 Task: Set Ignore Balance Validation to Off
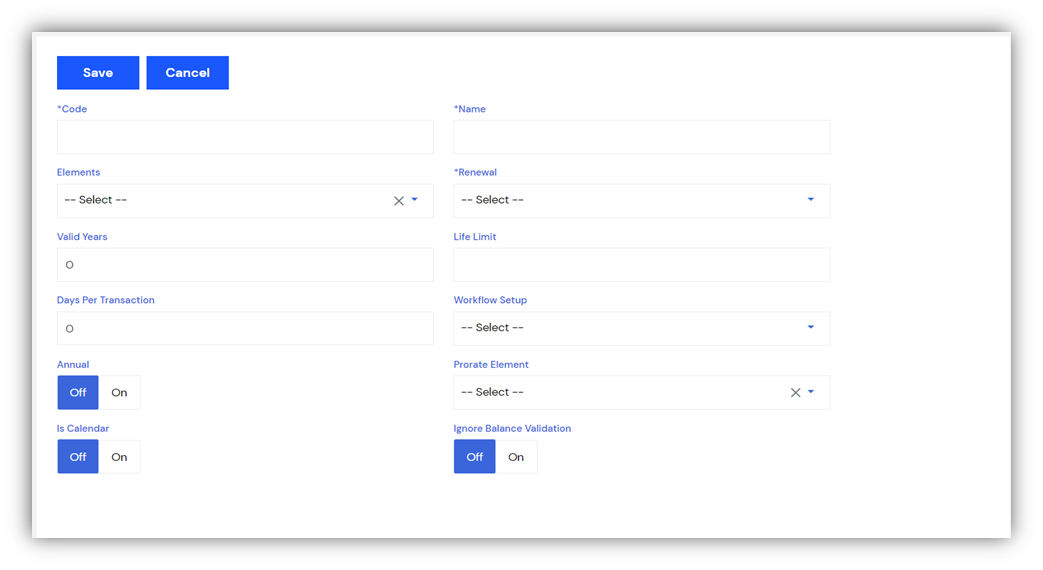[x=474, y=457]
